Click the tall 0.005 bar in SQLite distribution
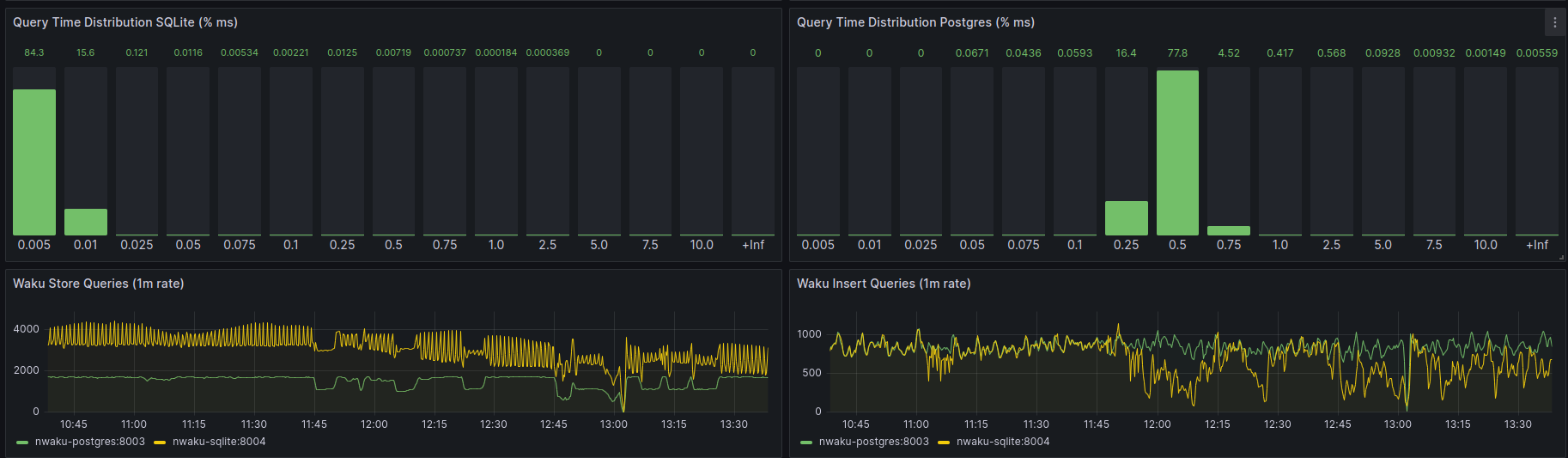 point(34,162)
